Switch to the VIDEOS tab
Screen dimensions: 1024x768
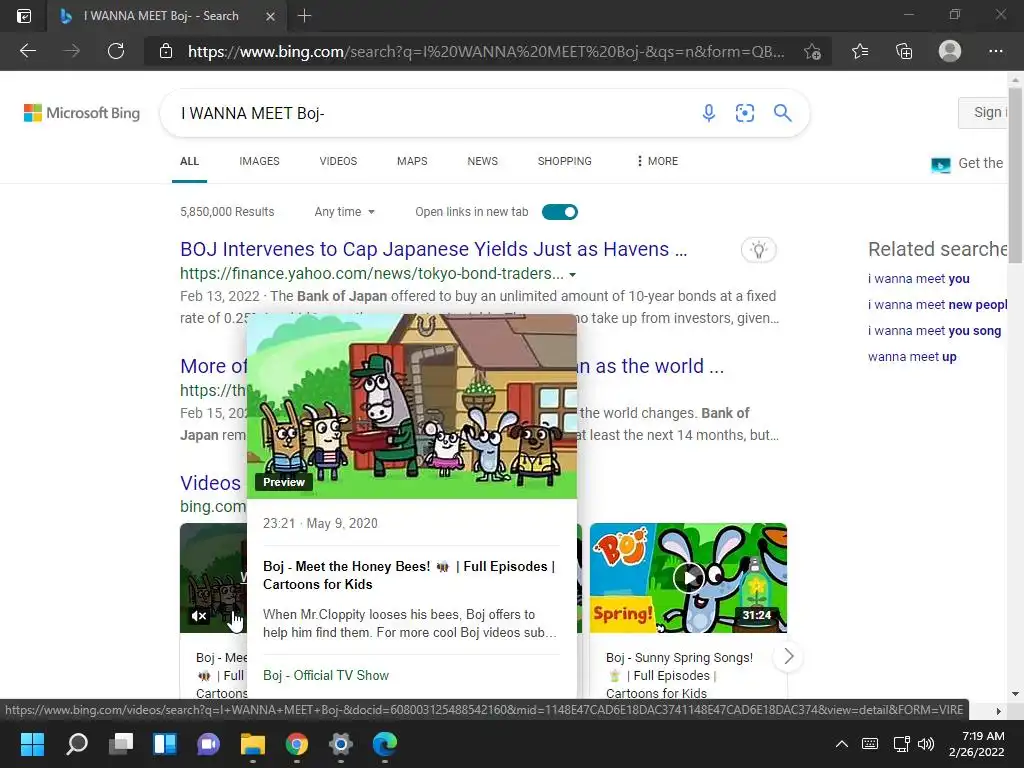[338, 161]
